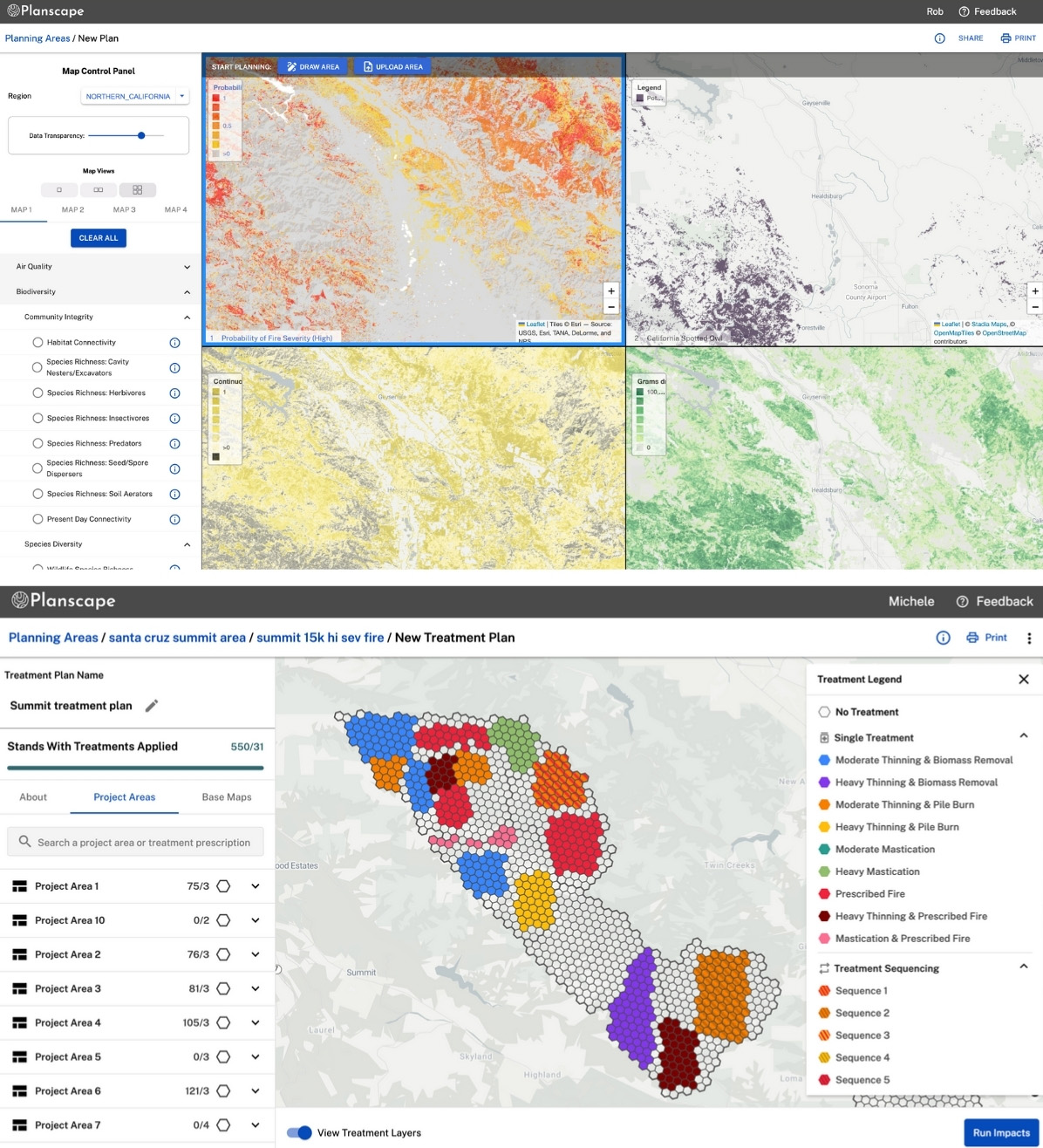This screenshot has height=1148, width=1043.
Task: Switch to the MAP 4 tab
Action: [176, 210]
